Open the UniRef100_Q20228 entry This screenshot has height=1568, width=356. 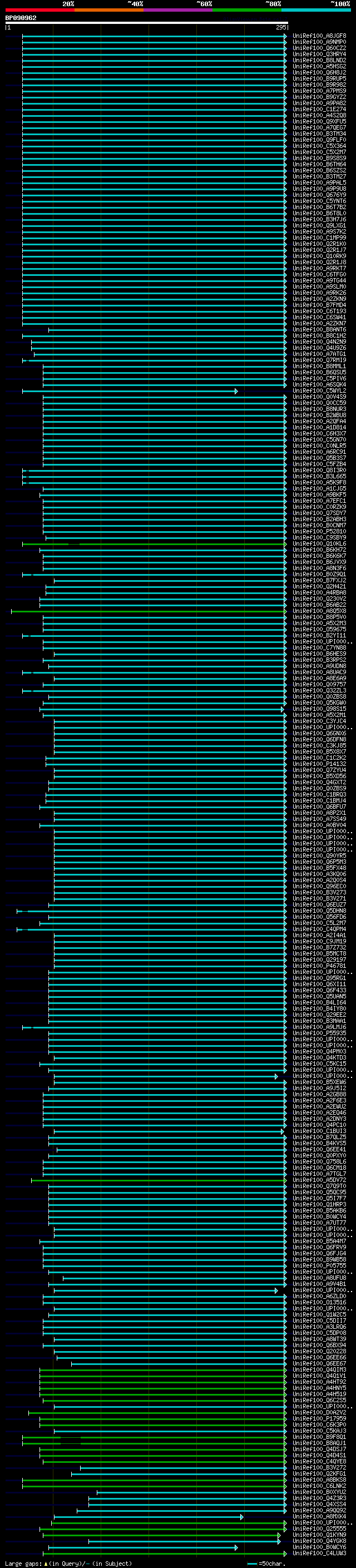coord(319,1351)
